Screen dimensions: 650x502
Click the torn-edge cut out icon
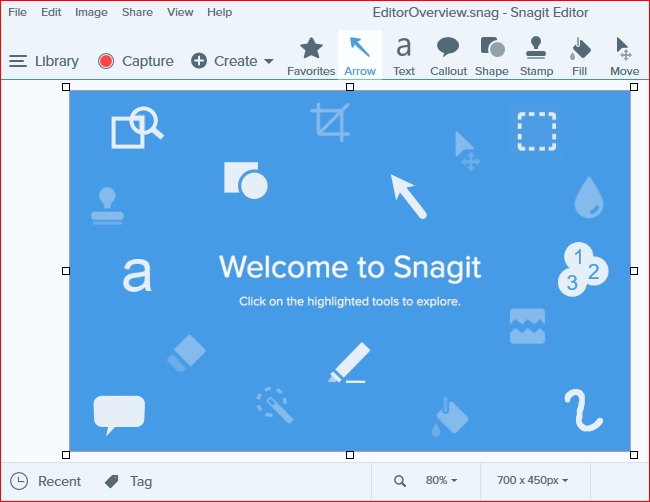pos(527,326)
